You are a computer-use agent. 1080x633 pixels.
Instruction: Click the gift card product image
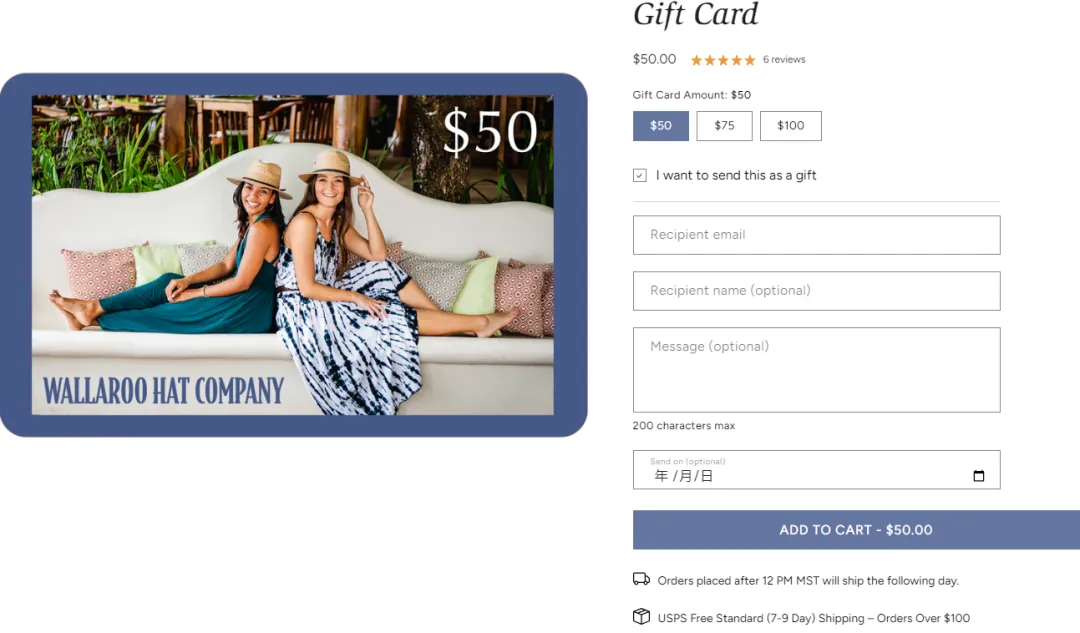point(293,255)
